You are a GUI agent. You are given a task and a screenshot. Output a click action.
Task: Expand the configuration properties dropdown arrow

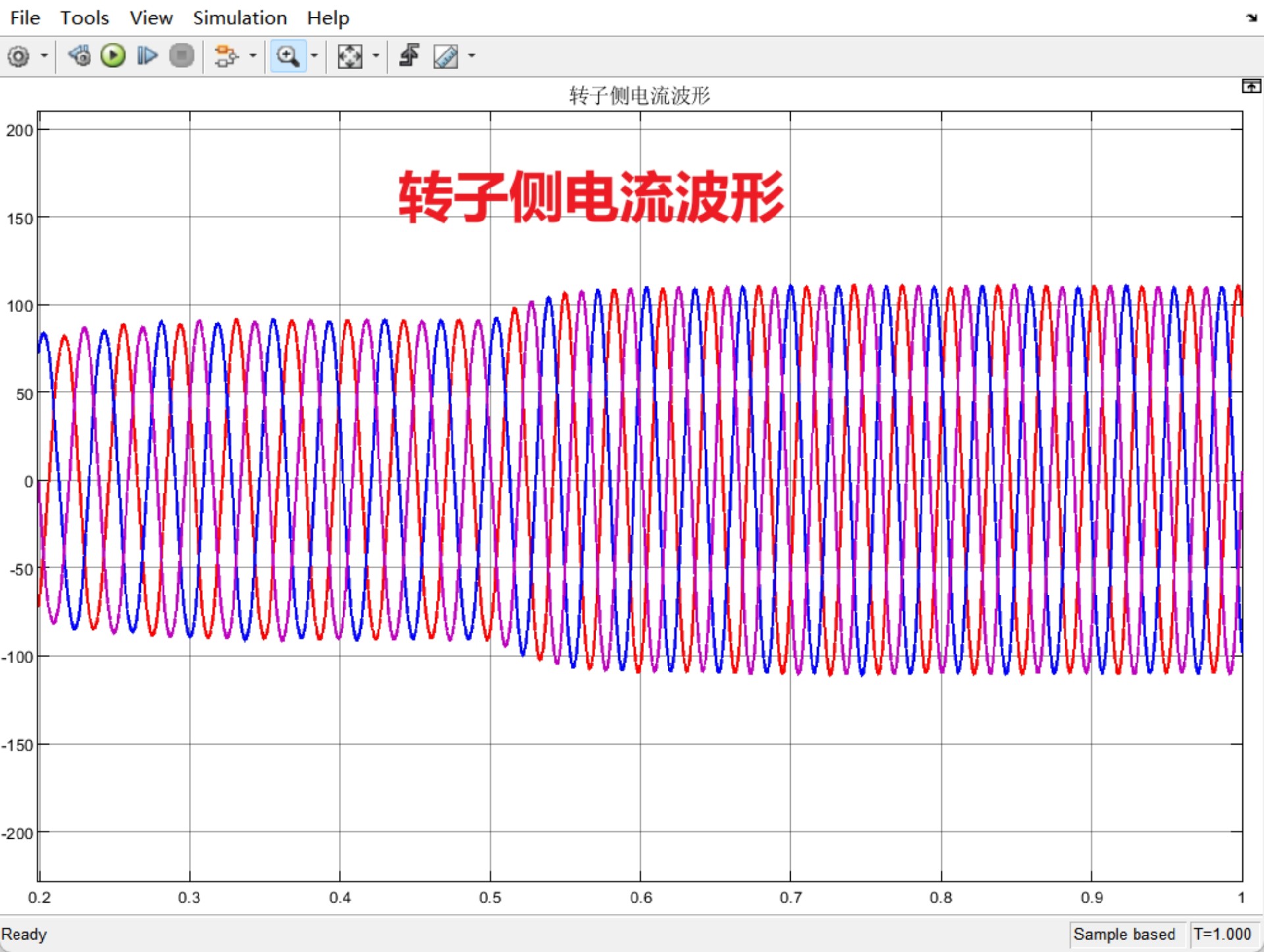click(44, 56)
